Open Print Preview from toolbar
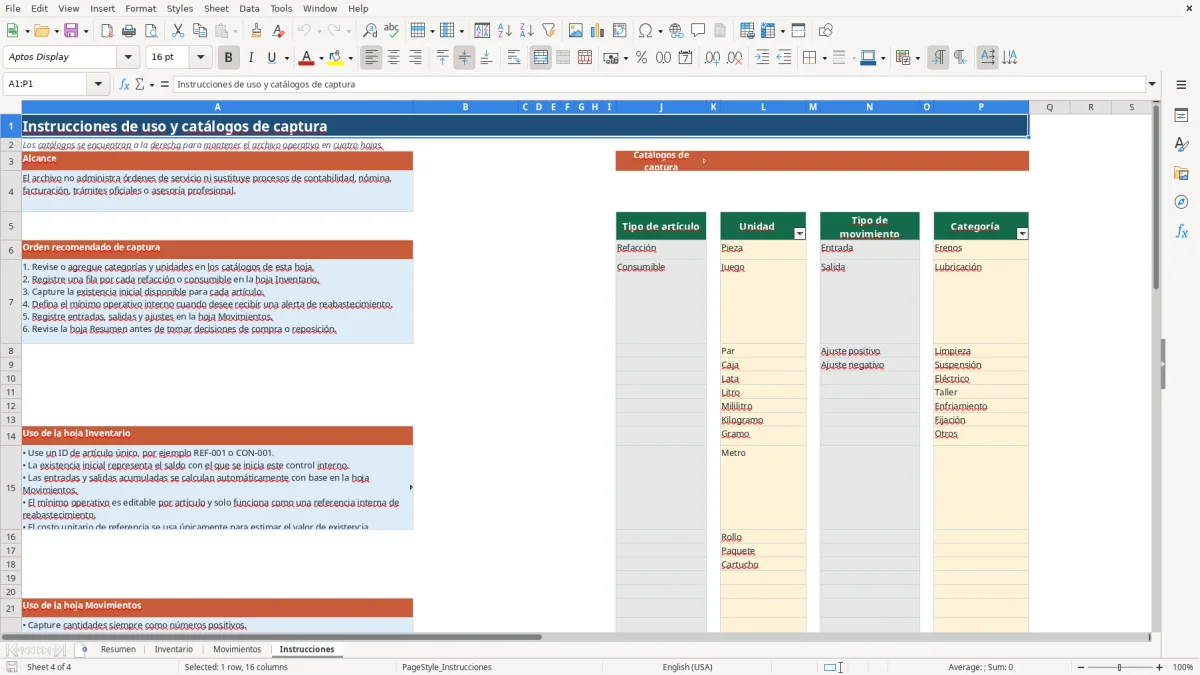The height and width of the screenshot is (675, 1200). (150, 31)
